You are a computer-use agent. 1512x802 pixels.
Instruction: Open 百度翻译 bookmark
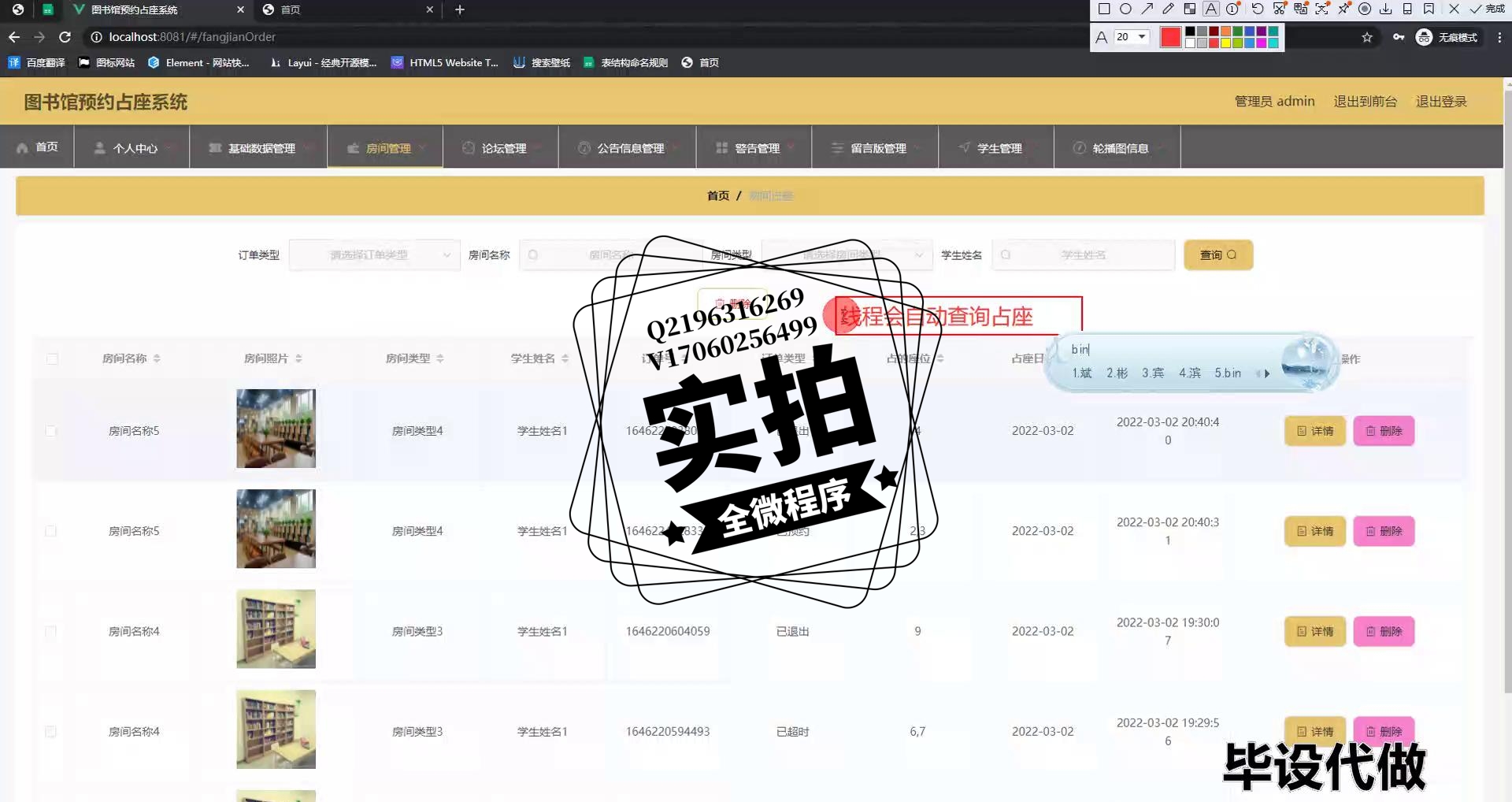pyautogui.click(x=37, y=62)
